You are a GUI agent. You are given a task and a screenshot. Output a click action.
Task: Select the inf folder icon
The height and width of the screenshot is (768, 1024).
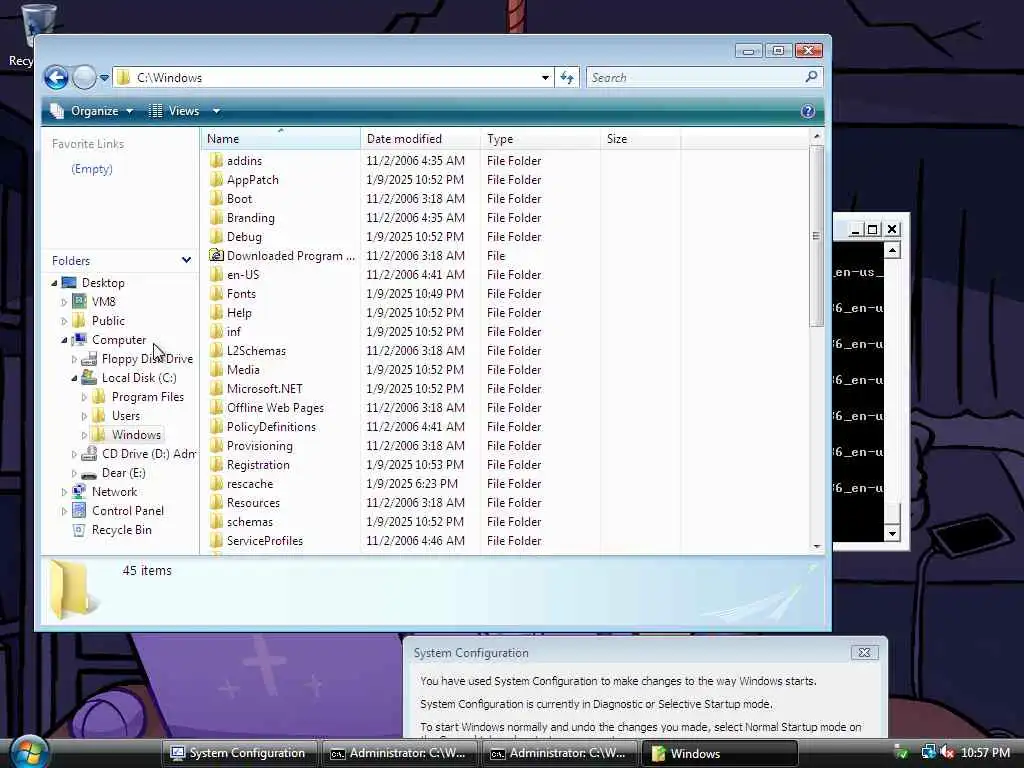[216, 332]
